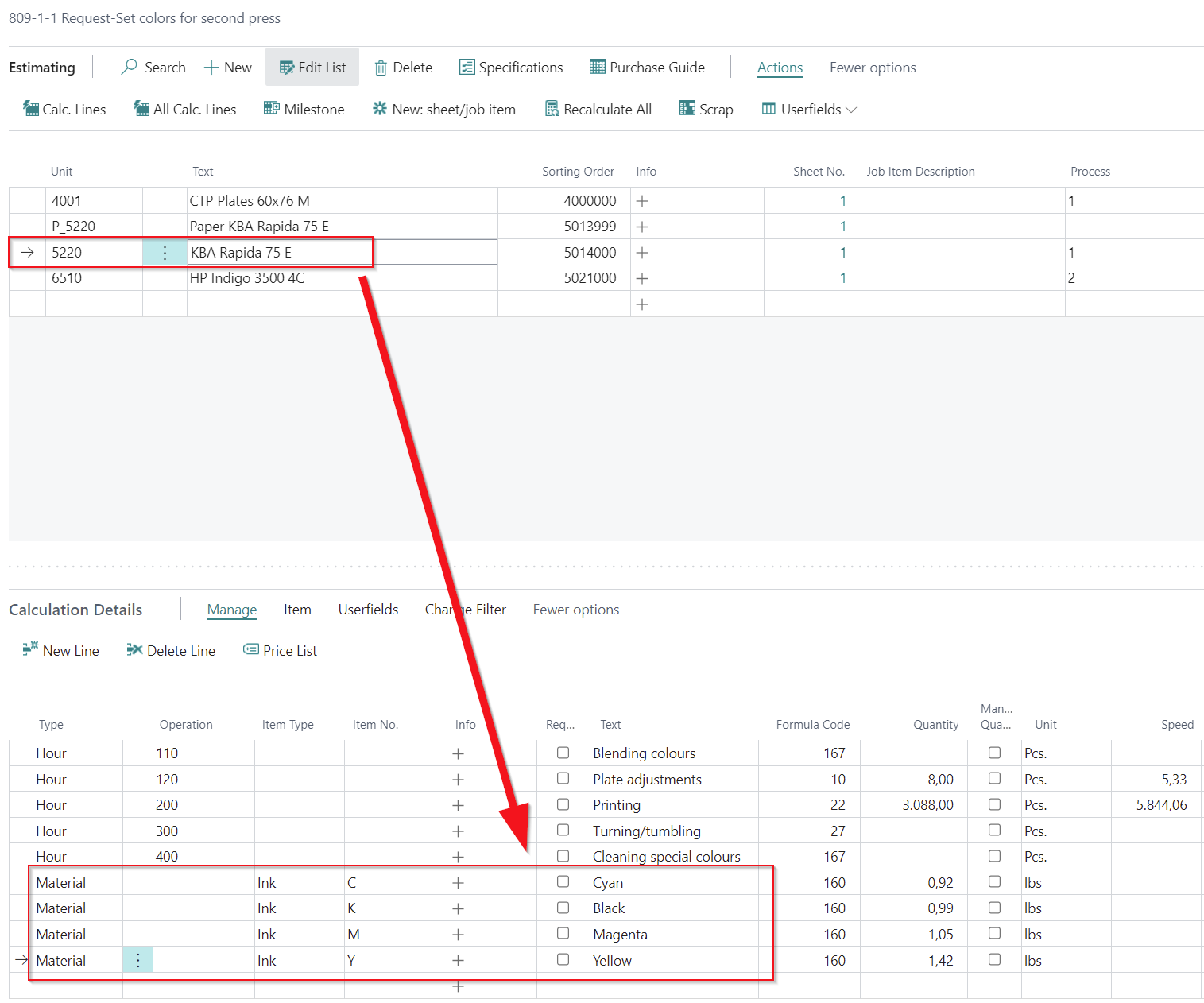Click the Delete trash icon

coord(381,68)
